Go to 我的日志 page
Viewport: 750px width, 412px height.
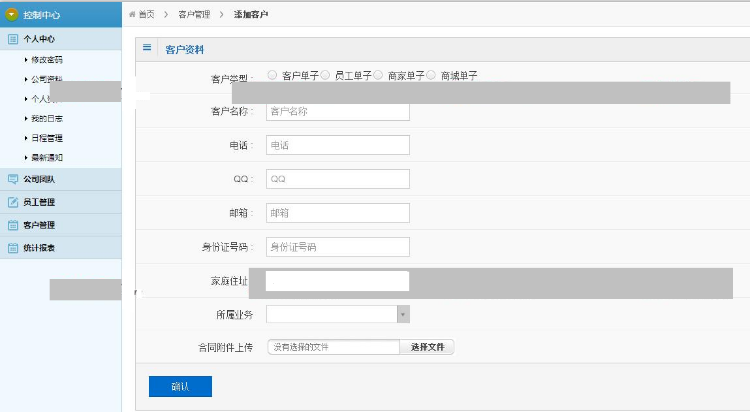[x=47, y=118]
